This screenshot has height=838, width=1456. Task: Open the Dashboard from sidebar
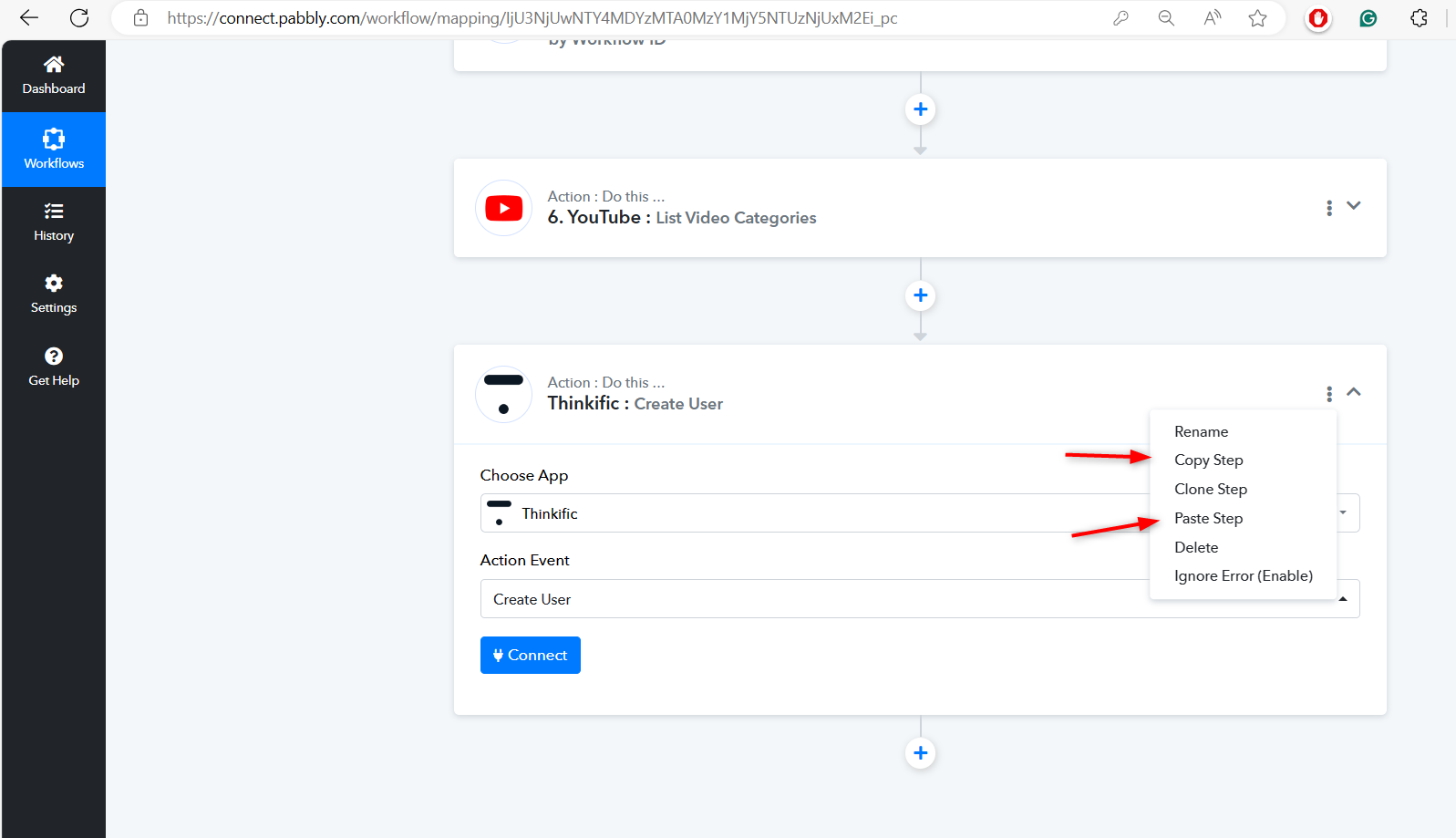coord(54,75)
